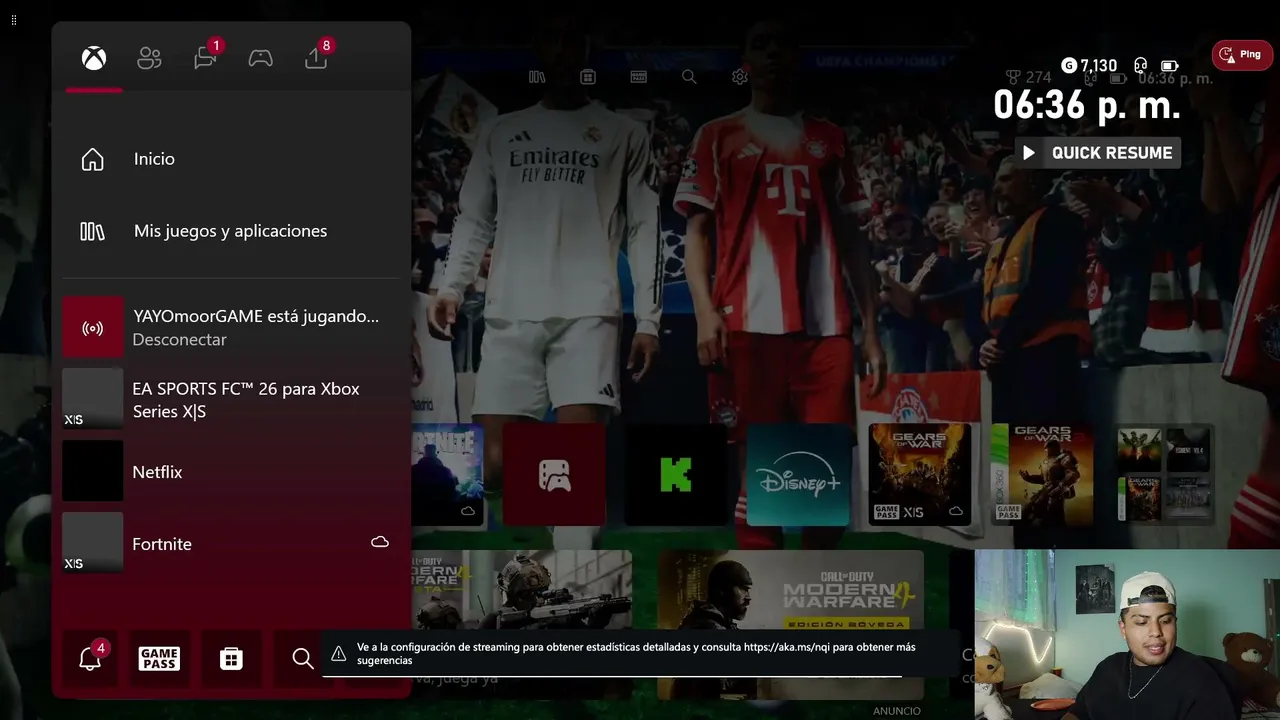Click the streaming statistics suggestion notice text
Viewport: 1280px width, 720px height.
coord(636,654)
